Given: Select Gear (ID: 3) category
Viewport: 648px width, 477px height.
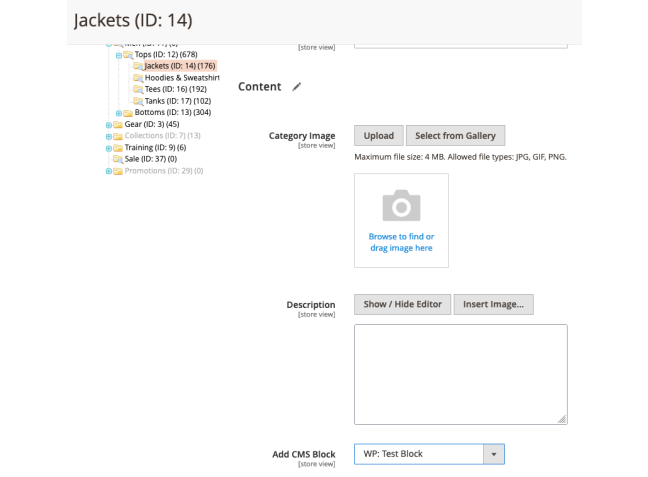Looking at the screenshot, I should coord(152,124).
